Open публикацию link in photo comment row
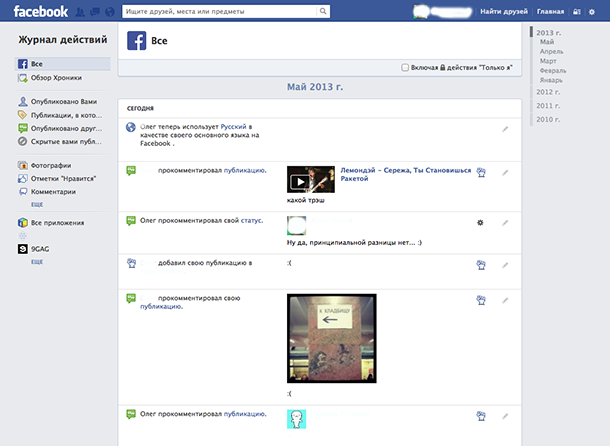 click(x=161, y=307)
